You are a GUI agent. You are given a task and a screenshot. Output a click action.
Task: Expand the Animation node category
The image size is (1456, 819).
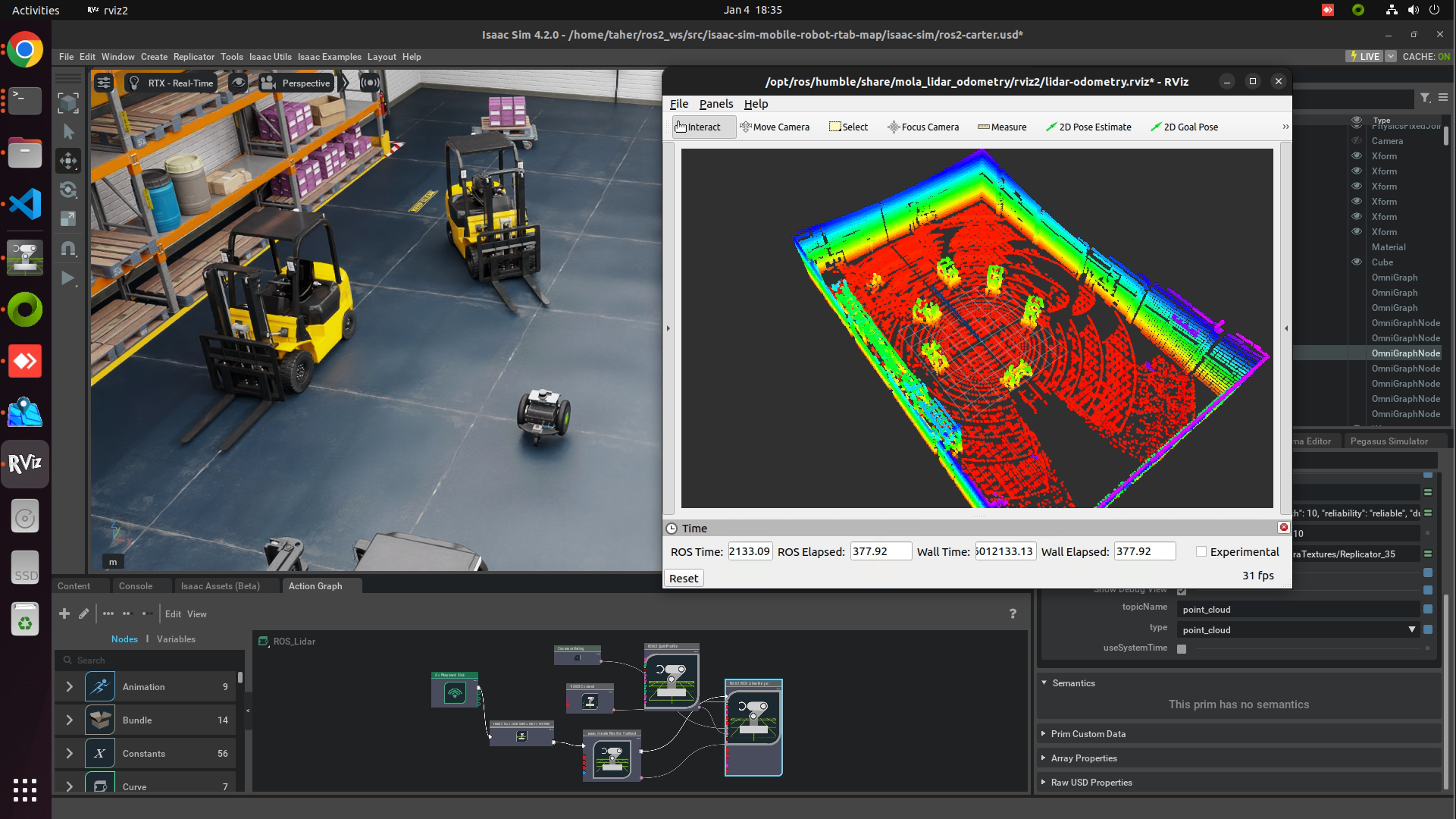69,686
